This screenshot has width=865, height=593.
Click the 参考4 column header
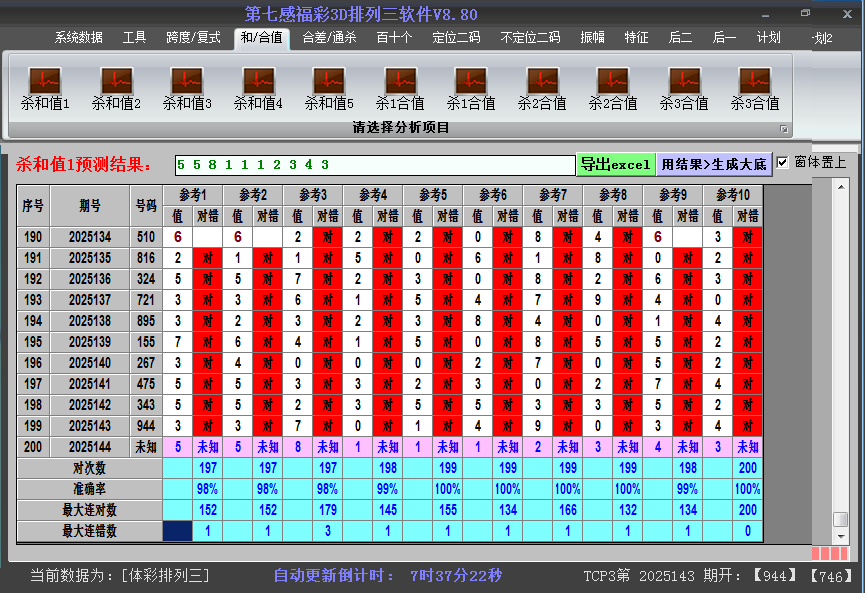pyautogui.click(x=373, y=195)
